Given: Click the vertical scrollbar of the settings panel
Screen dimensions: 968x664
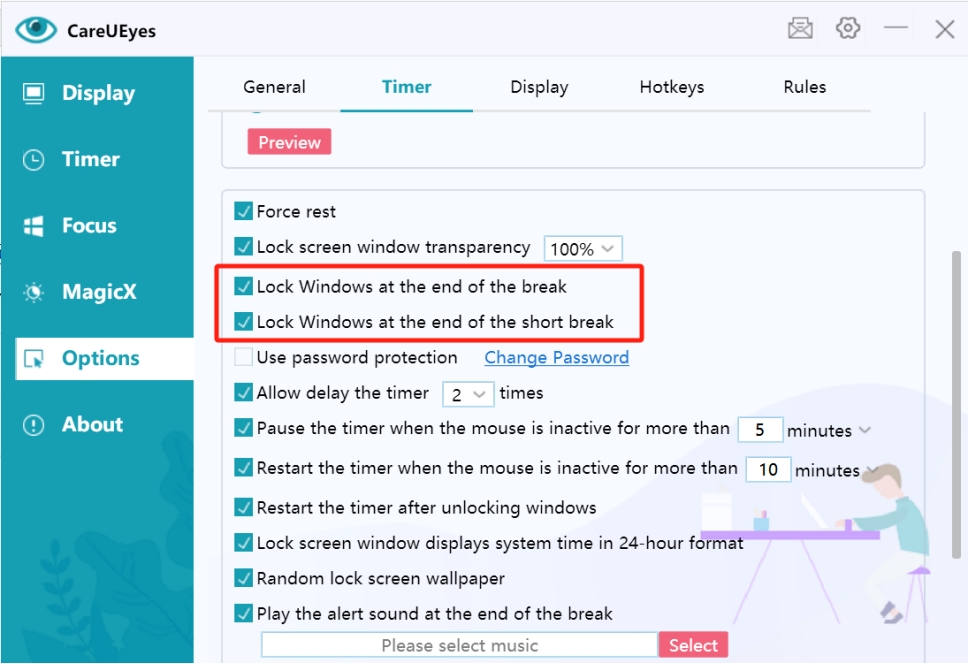Looking at the screenshot, I should [956, 400].
